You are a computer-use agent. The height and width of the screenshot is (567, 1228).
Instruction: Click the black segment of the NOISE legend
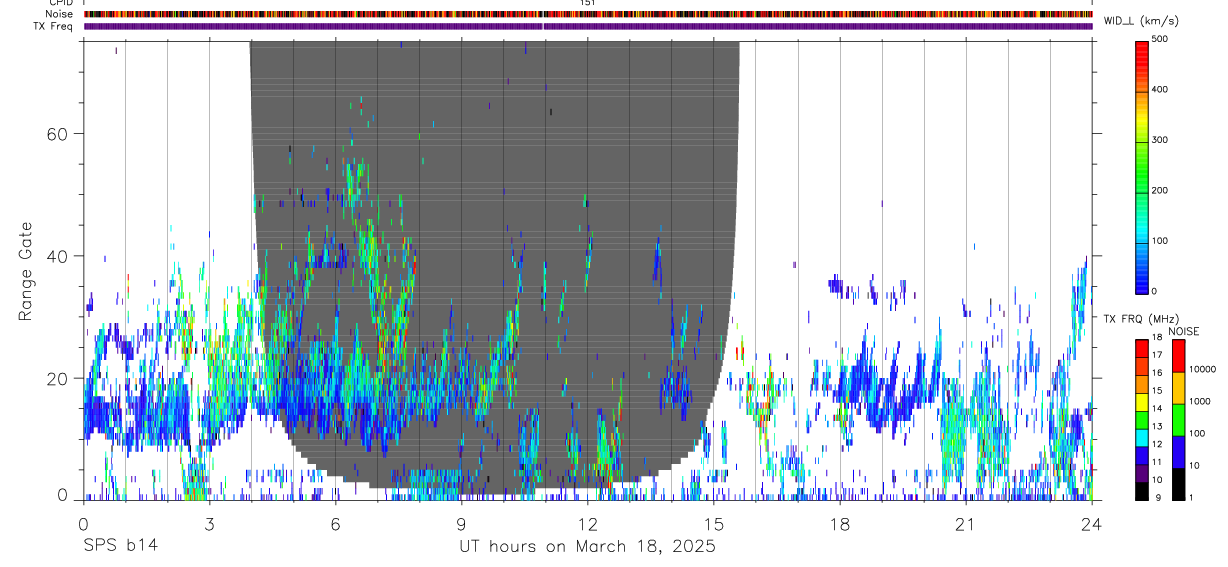tap(1178, 484)
